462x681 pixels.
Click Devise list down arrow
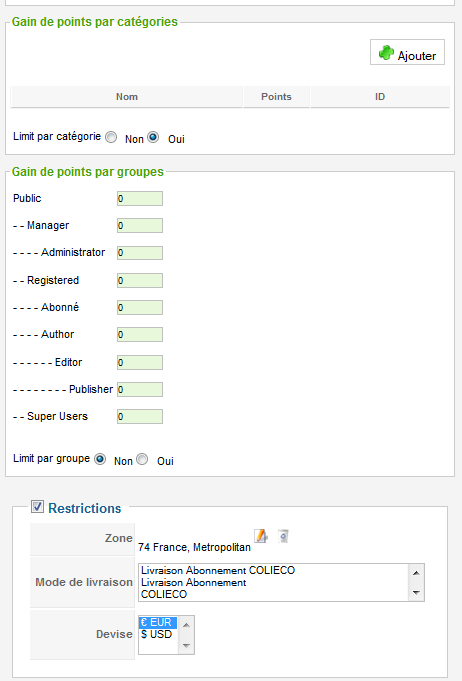tap(186, 646)
